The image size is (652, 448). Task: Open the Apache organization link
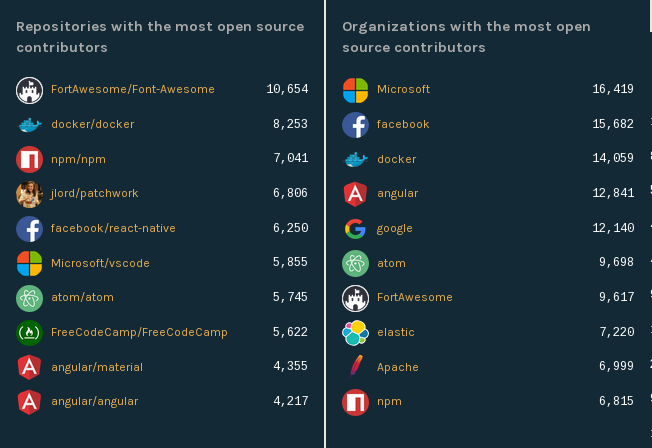pyautogui.click(x=398, y=367)
